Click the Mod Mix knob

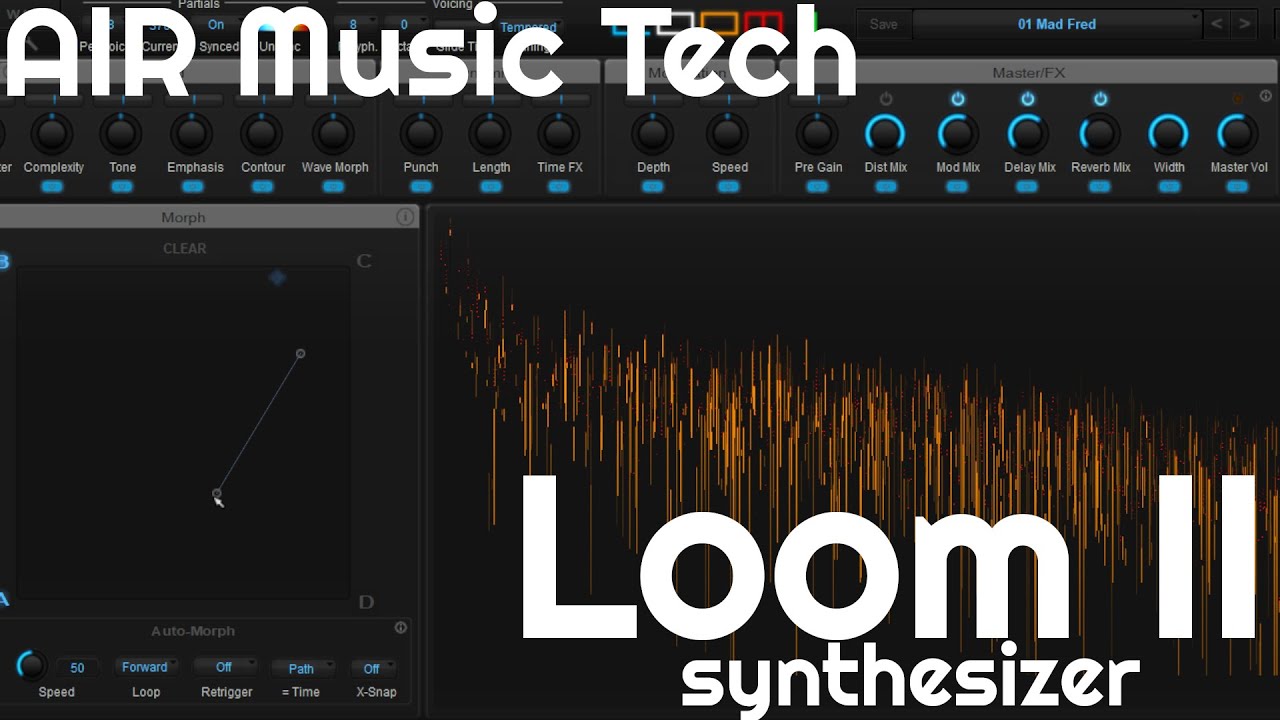click(957, 133)
